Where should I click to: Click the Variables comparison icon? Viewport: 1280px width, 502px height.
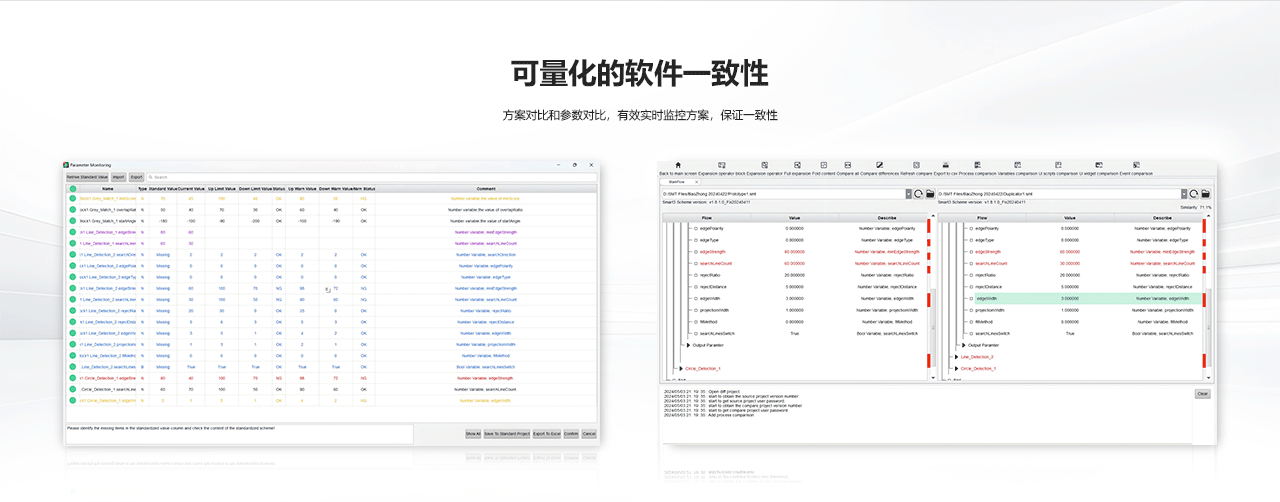1020,165
